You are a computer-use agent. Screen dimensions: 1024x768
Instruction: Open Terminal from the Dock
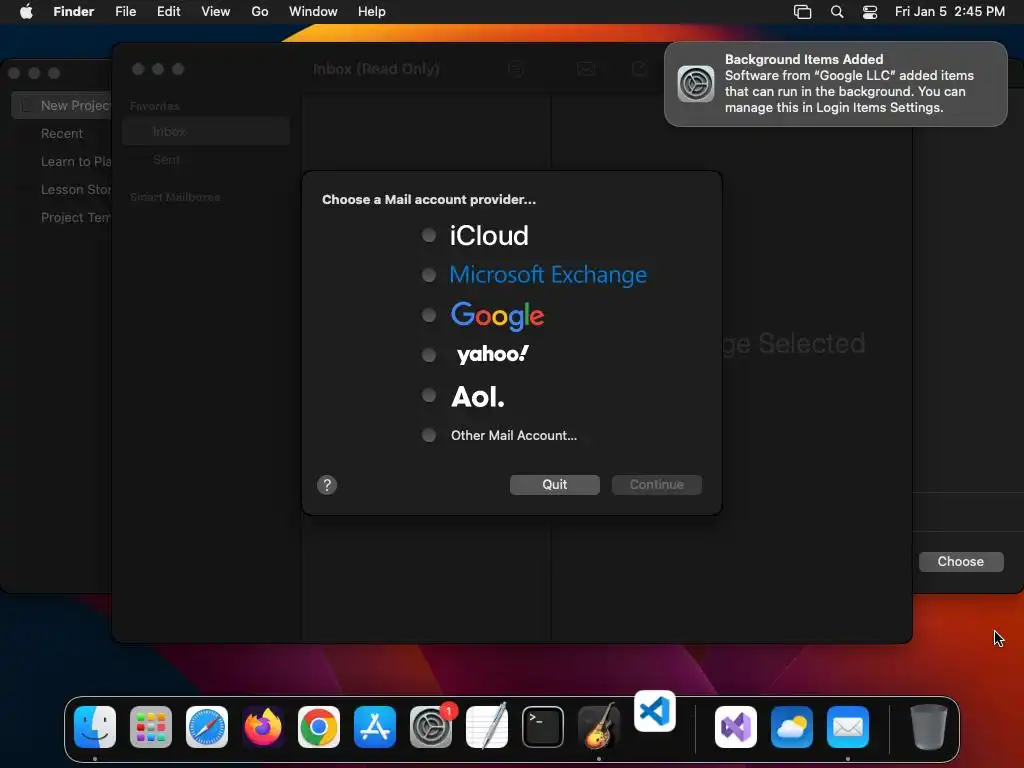coord(543,726)
